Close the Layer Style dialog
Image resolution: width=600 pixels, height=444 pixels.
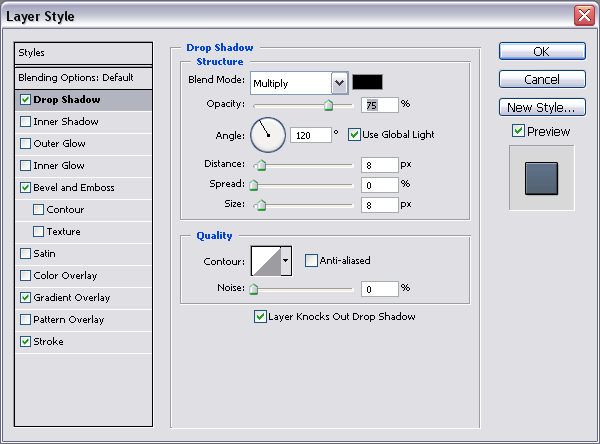(x=583, y=16)
